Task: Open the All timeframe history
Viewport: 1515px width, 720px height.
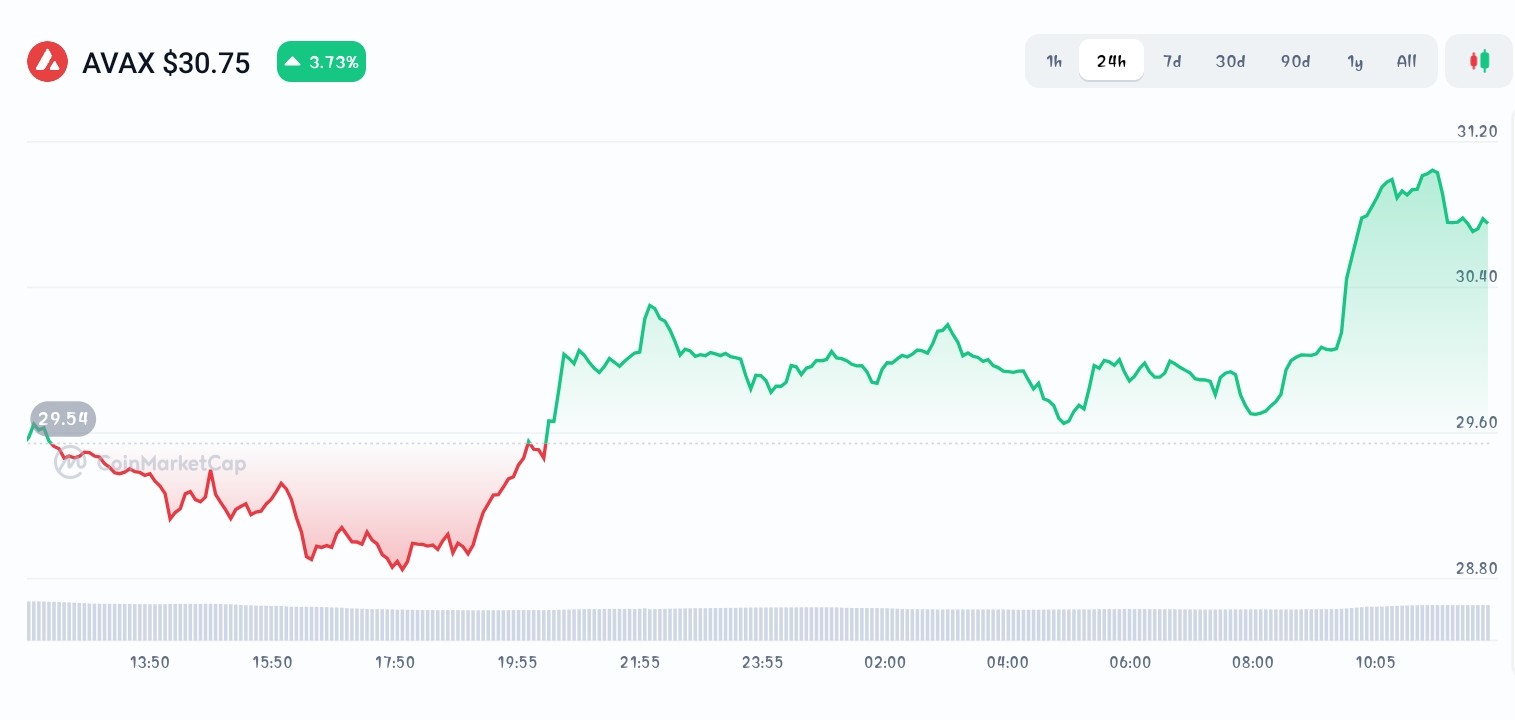Action: click(1406, 61)
